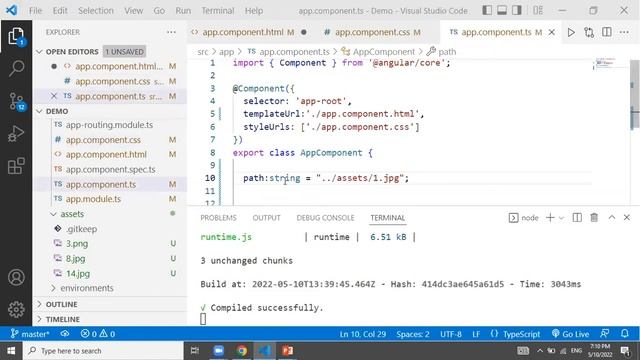Open Source Control view with badge
Screen dimensions: 640x360
[16, 101]
